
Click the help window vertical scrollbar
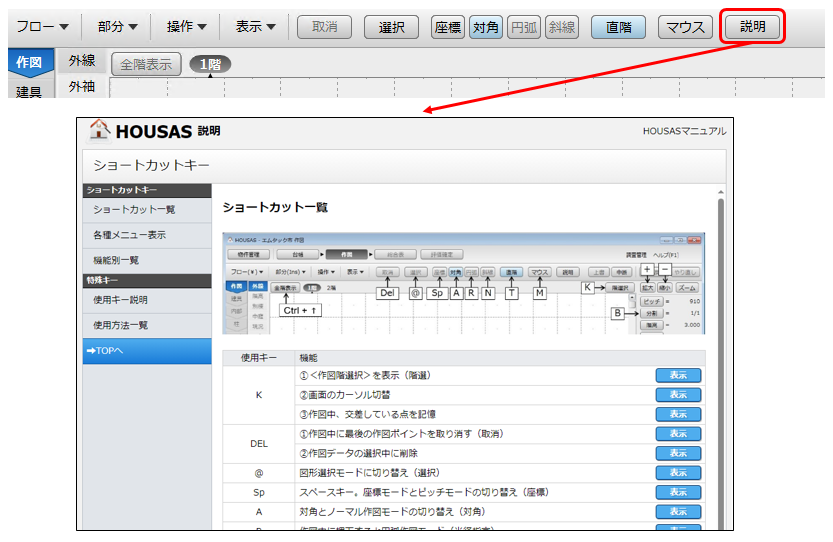(721, 364)
